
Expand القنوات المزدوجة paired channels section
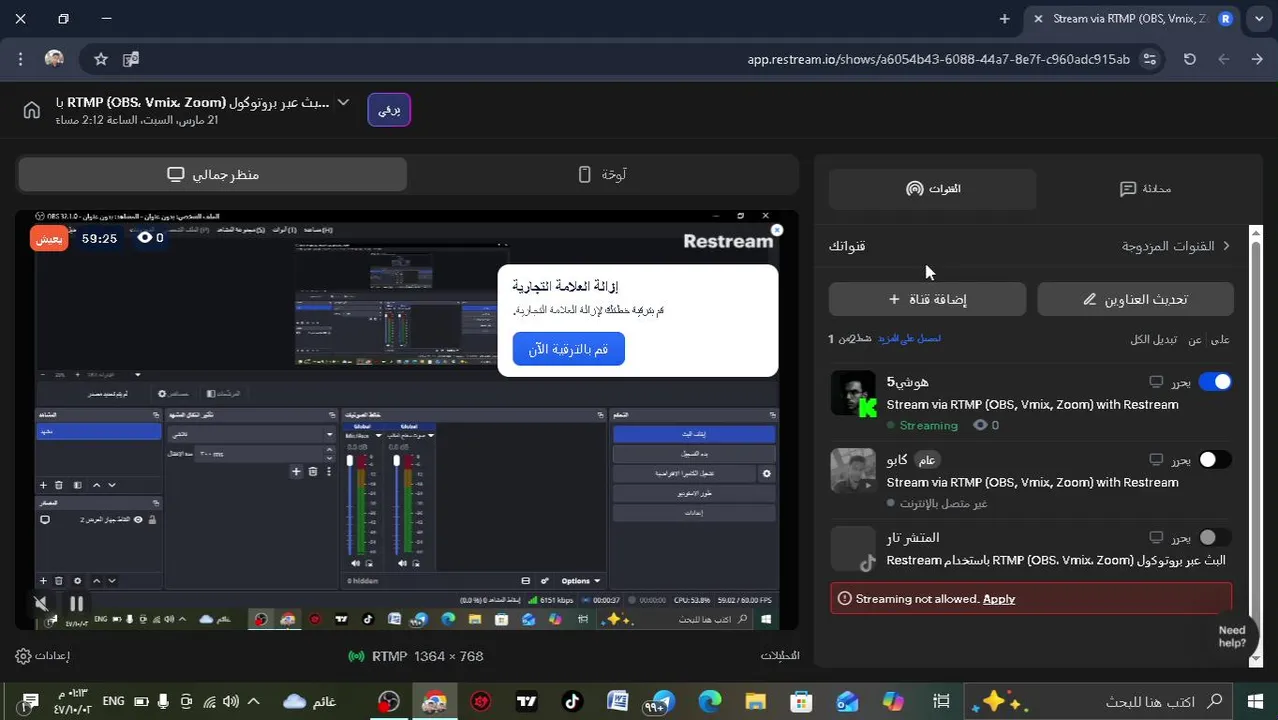pyautogui.click(x=1176, y=246)
